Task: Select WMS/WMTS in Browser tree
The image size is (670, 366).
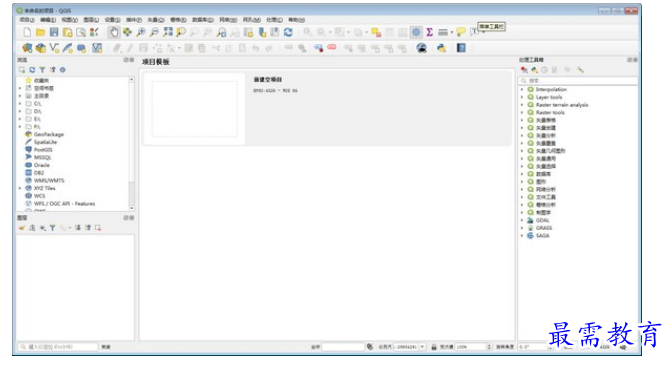Action: 49,181
